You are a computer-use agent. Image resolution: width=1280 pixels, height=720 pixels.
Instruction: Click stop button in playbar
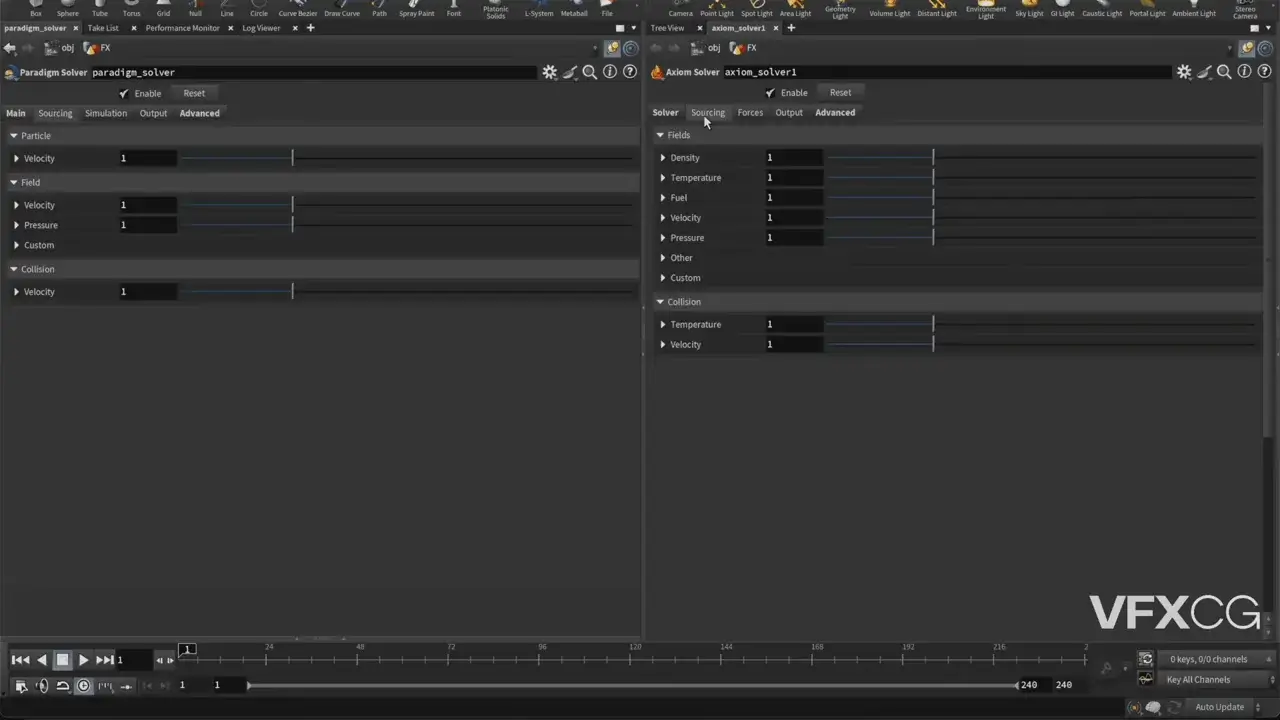point(62,660)
